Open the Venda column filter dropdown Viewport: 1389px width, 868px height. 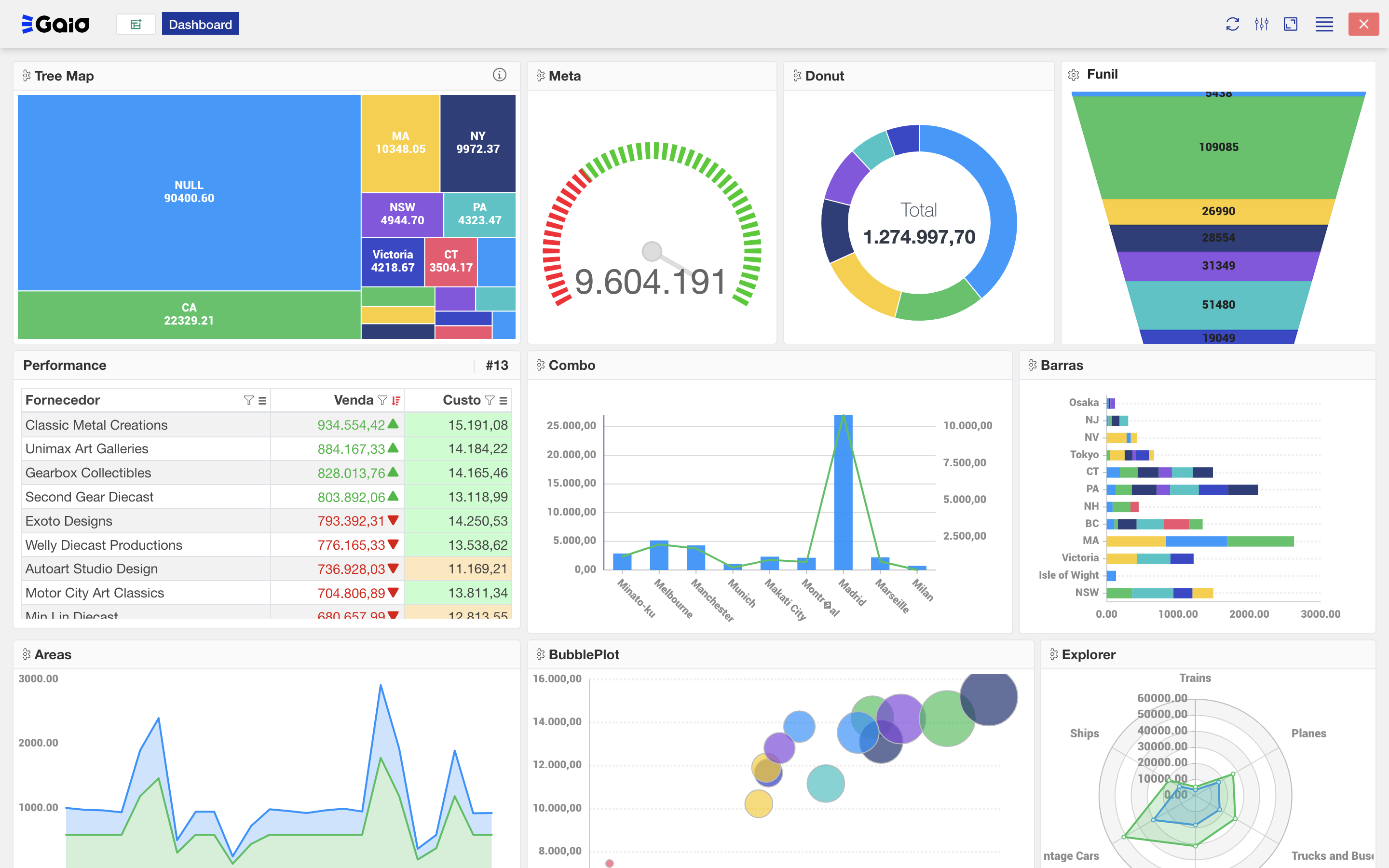[382, 401]
